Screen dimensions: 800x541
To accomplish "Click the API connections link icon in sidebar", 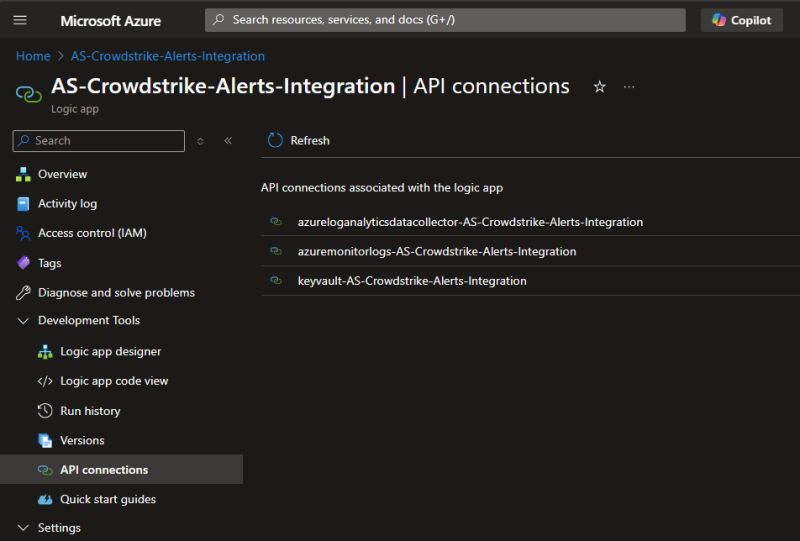I will click(x=45, y=470).
